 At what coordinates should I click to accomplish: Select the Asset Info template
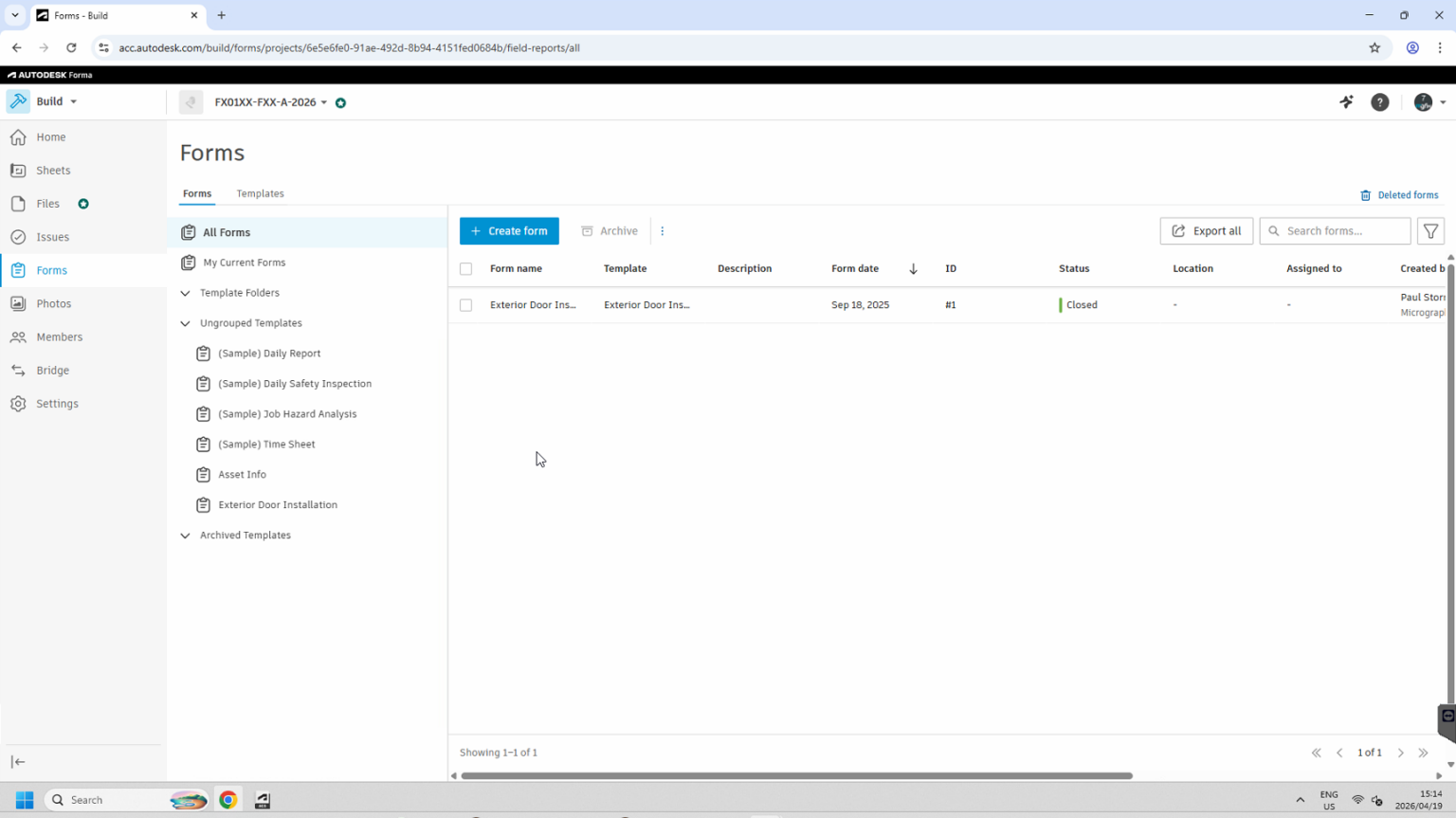click(x=242, y=475)
